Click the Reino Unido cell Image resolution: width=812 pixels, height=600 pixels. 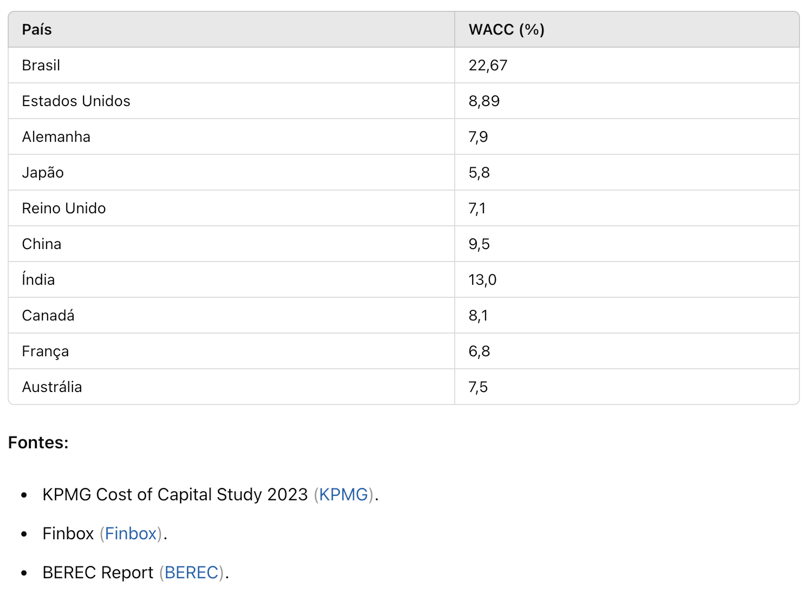(64, 208)
